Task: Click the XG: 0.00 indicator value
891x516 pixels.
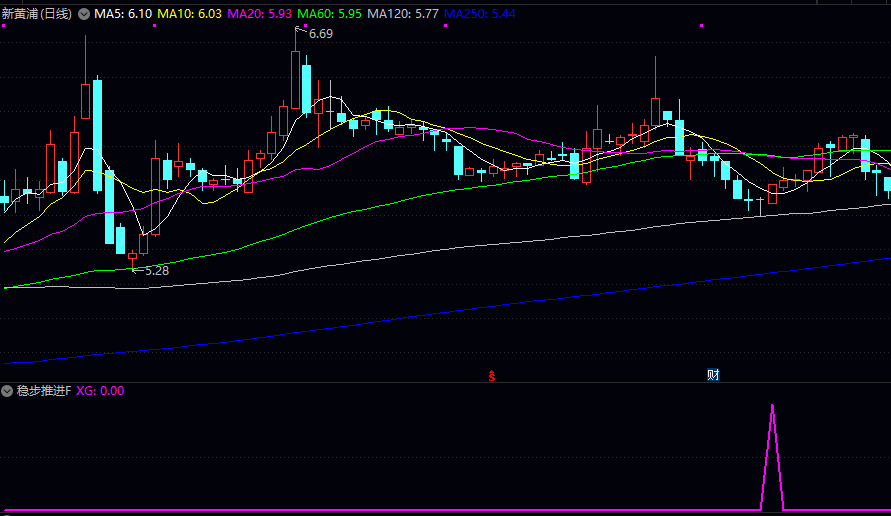Action: click(100, 391)
